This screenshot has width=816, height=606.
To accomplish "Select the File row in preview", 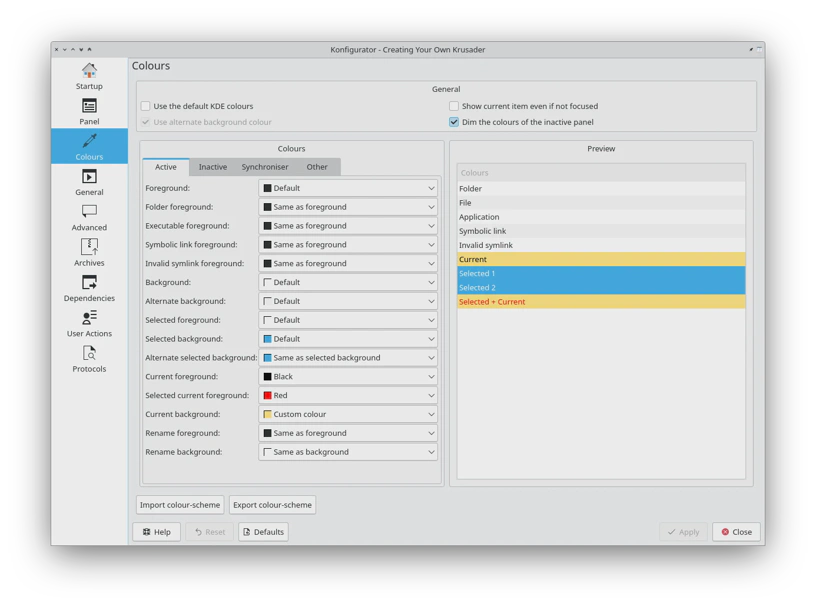I will [x=601, y=203].
